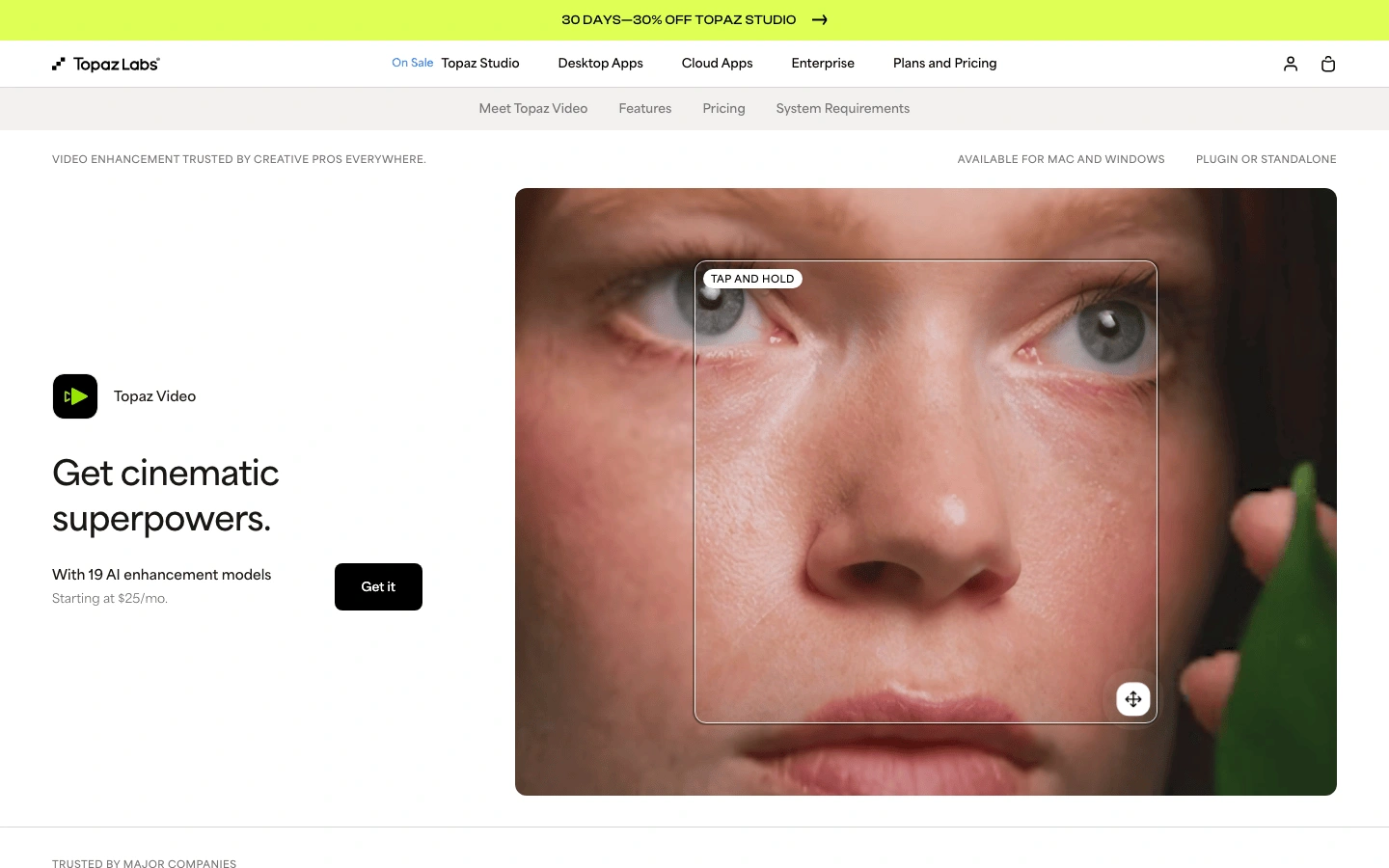
Task: Click the On Sale badge
Action: click(413, 63)
